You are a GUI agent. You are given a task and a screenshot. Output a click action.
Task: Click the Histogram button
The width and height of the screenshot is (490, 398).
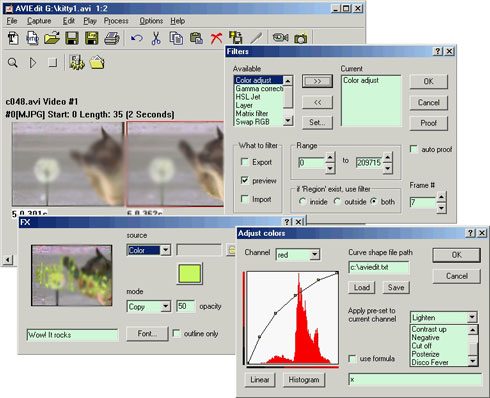[304, 379]
